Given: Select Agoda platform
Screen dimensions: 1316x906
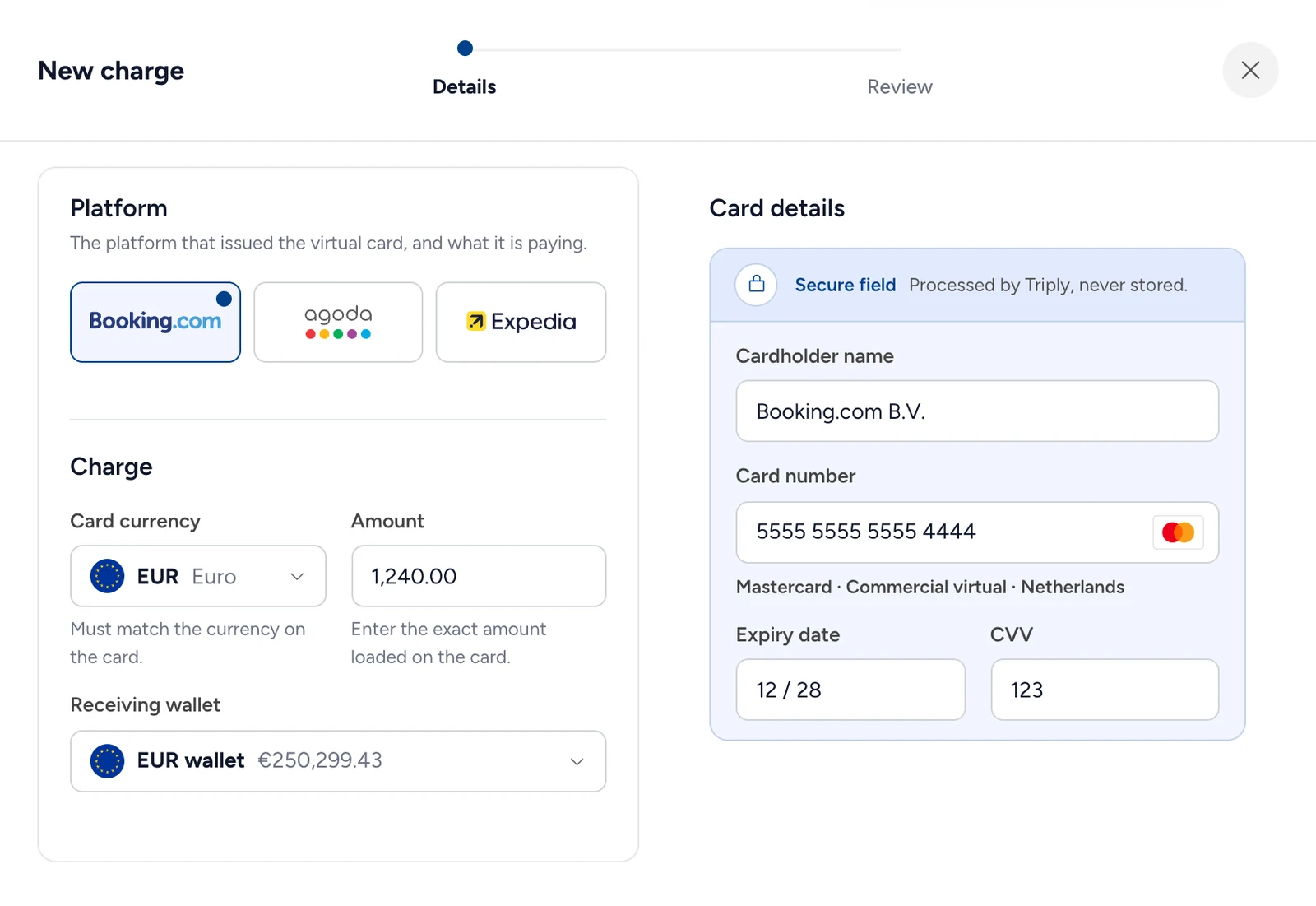Looking at the screenshot, I should point(338,323).
